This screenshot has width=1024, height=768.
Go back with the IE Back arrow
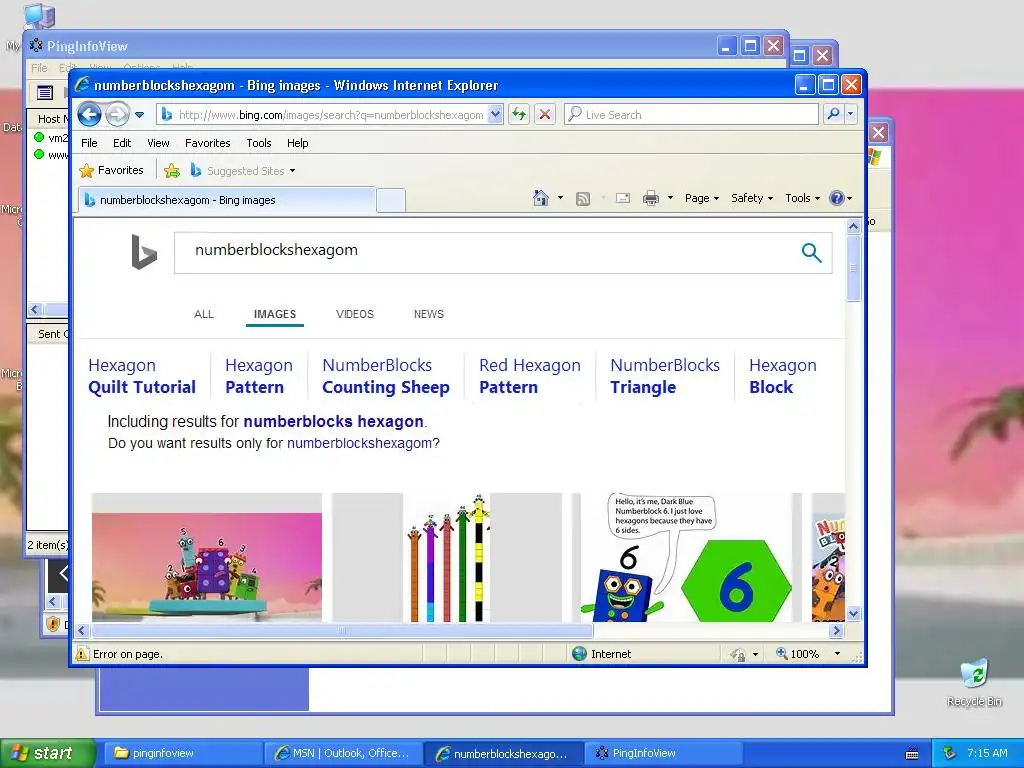pyautogui.click(x=89, y=114)
